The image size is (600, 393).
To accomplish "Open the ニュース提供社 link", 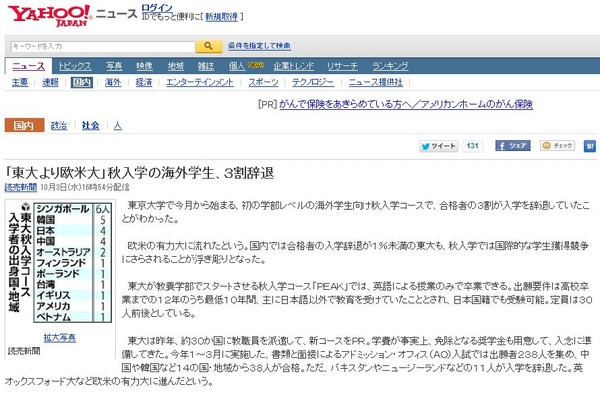I will (376, 82).
